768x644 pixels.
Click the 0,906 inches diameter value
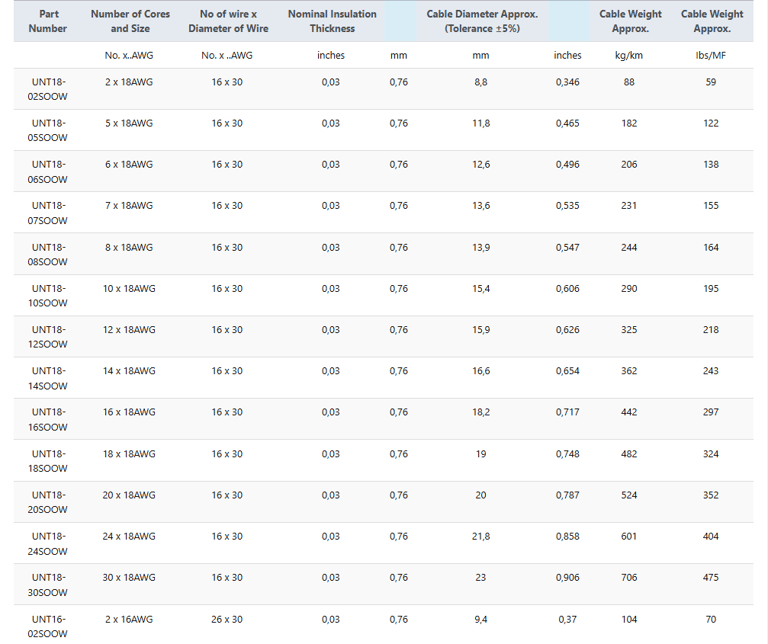coord(567,577)
